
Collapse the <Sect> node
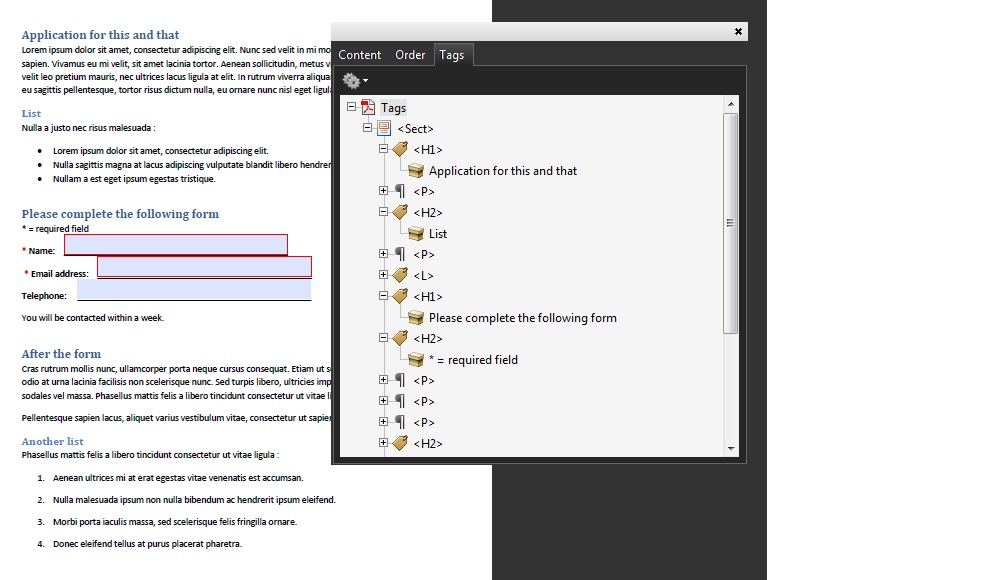(x=366, y=128)
